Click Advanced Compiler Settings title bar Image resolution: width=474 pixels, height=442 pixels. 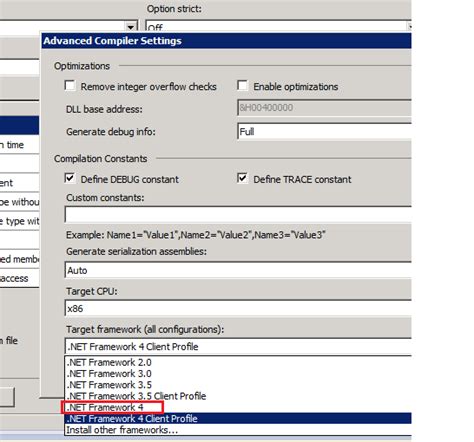pos(227,41)
